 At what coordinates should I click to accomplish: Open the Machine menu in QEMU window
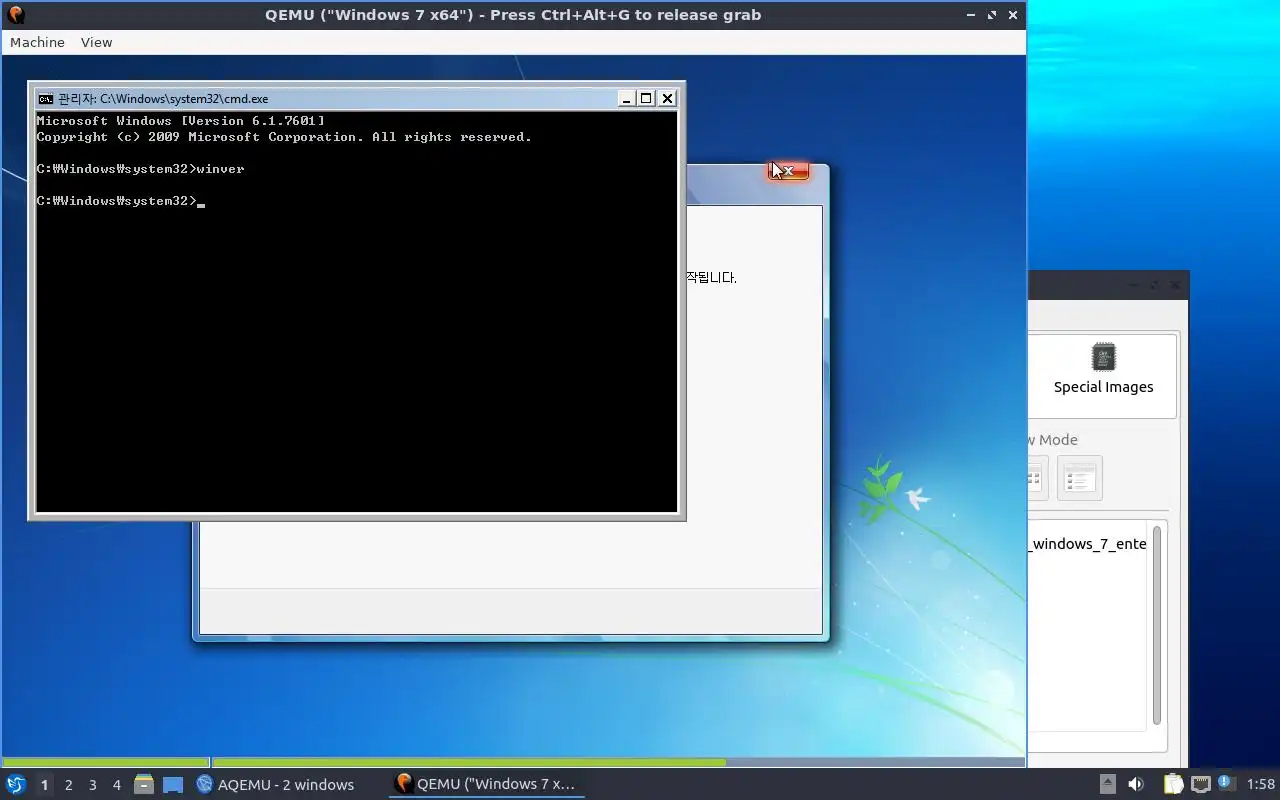coord(37,42)
